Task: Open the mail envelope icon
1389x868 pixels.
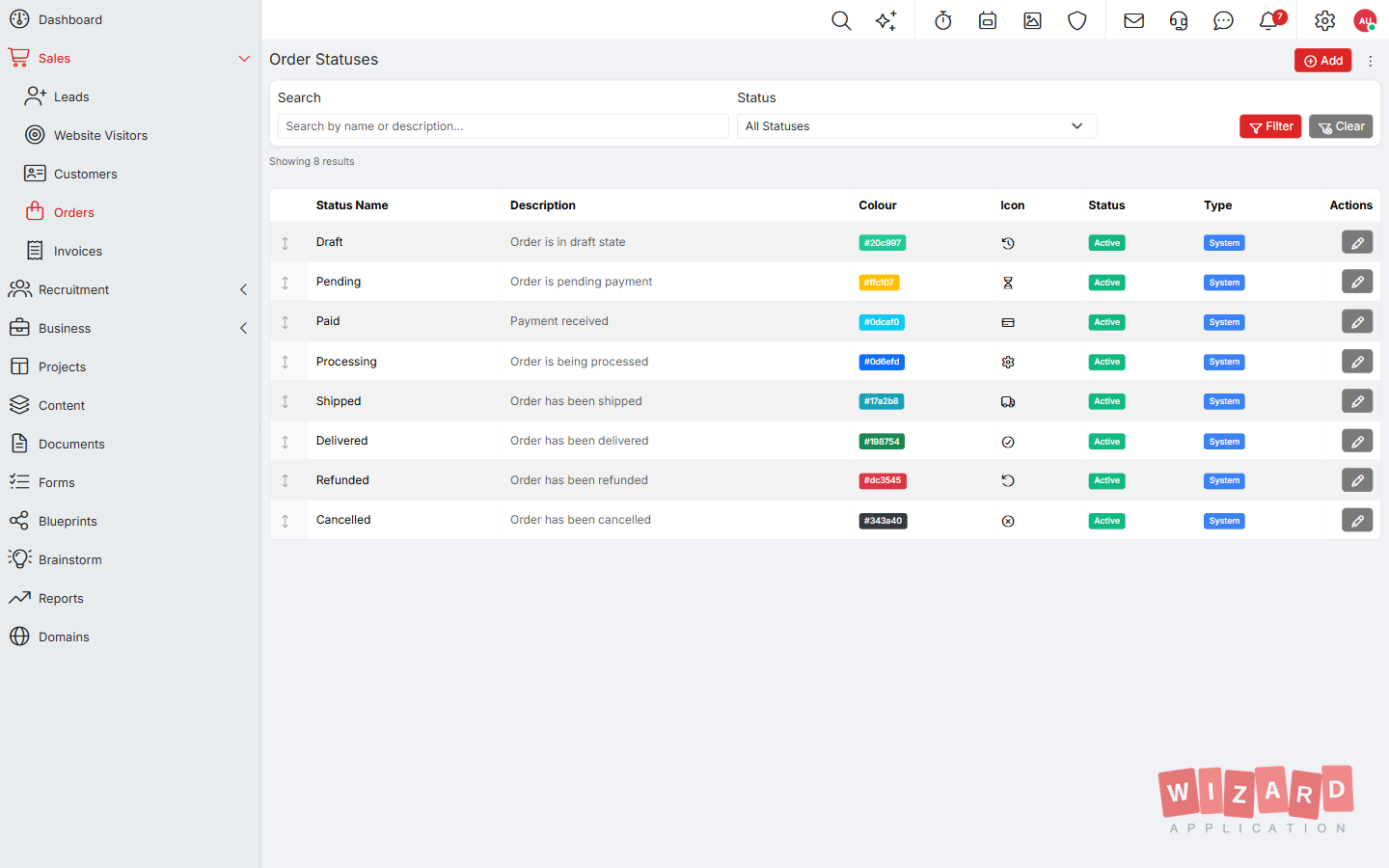Action: point(1134,20)
